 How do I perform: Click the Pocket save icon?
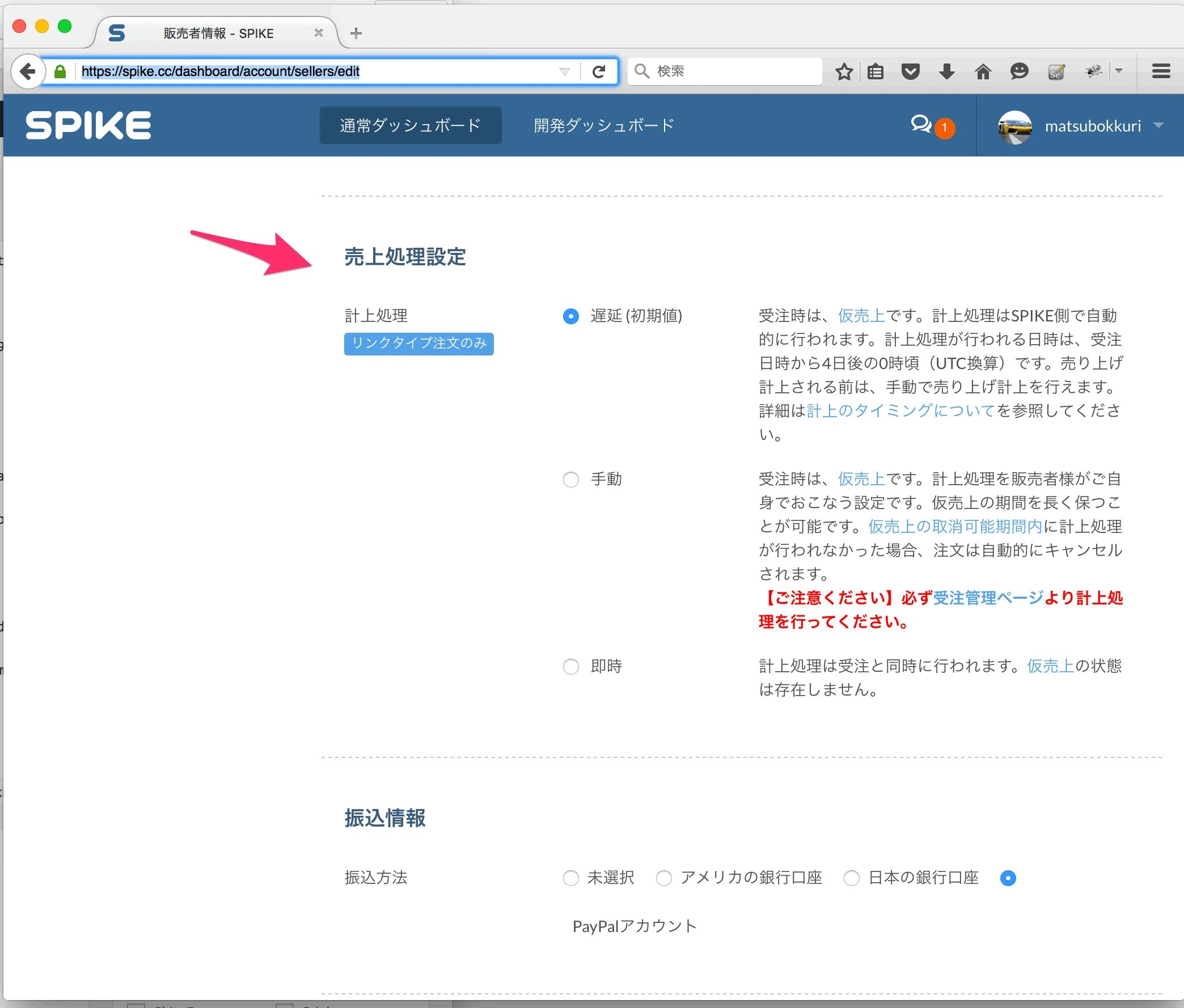pos(910,71)
